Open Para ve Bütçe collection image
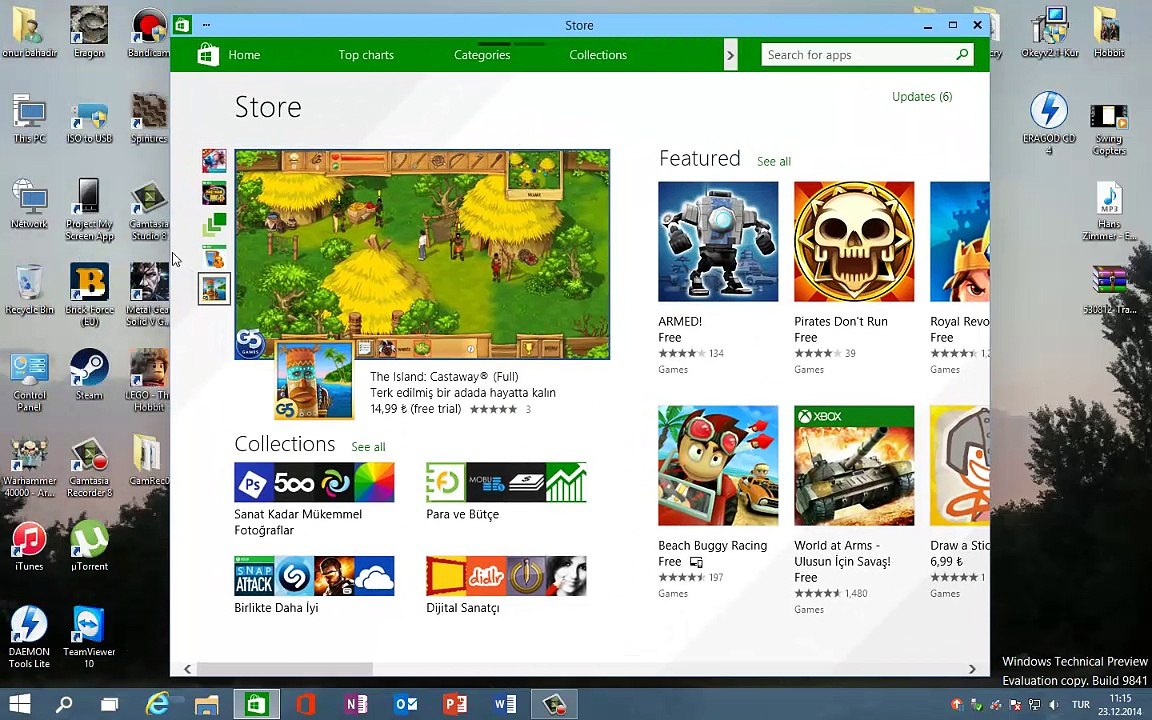Image resolution: width=1152 pixels, height=720 pixels. click(506, 482)
